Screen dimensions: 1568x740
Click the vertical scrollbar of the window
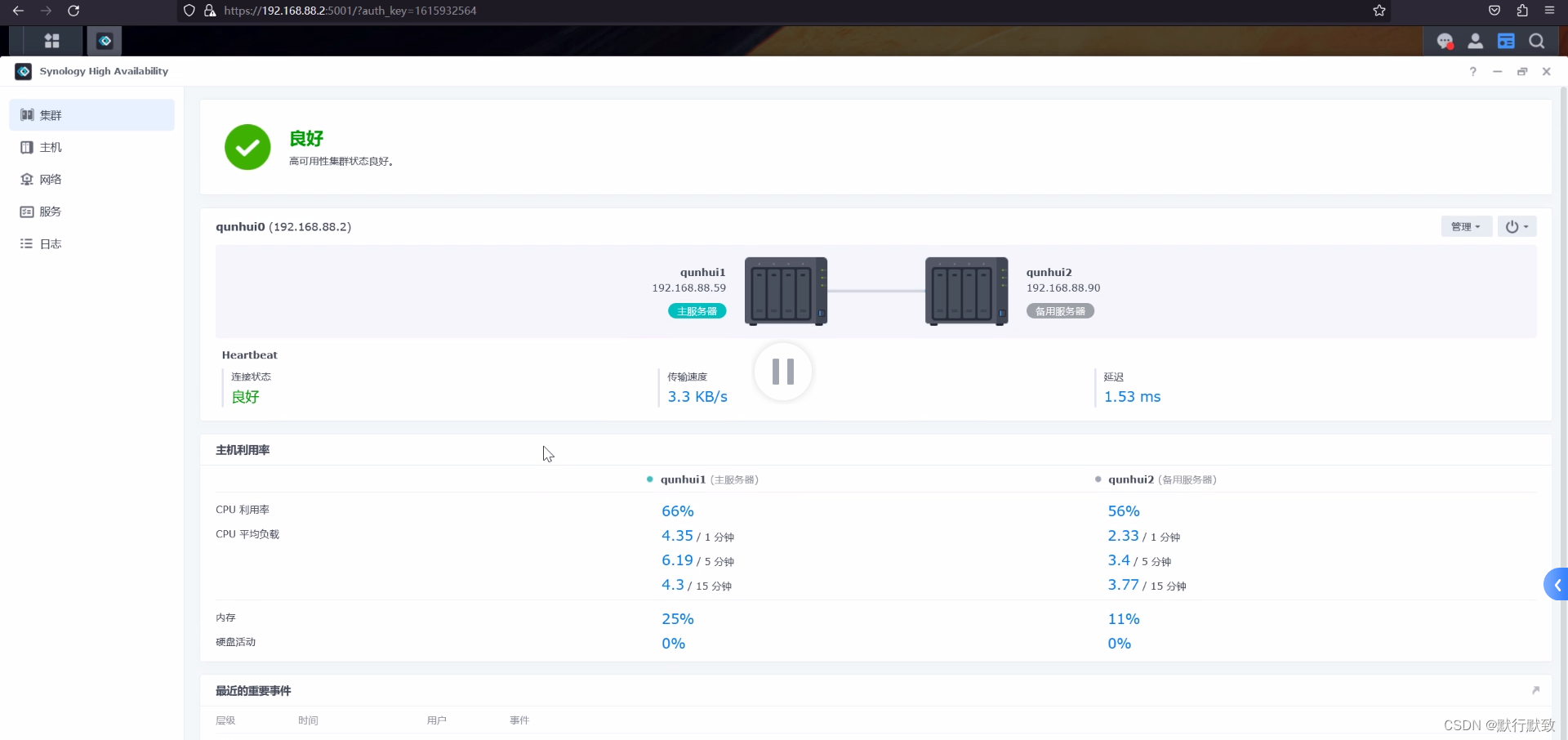tap(1563, 413)
